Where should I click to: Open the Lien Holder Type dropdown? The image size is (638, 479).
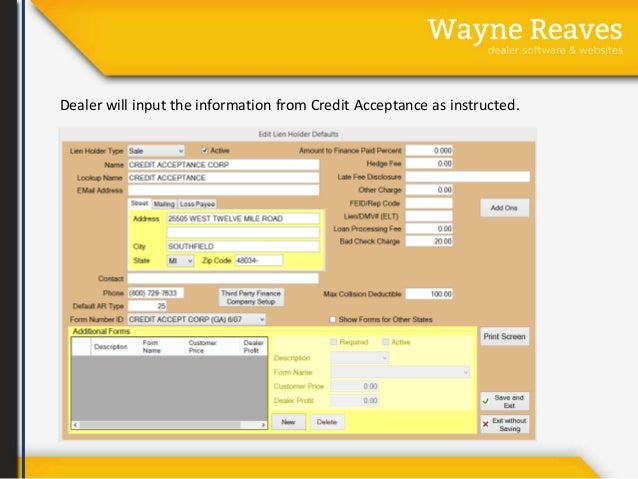pos(156,151)
